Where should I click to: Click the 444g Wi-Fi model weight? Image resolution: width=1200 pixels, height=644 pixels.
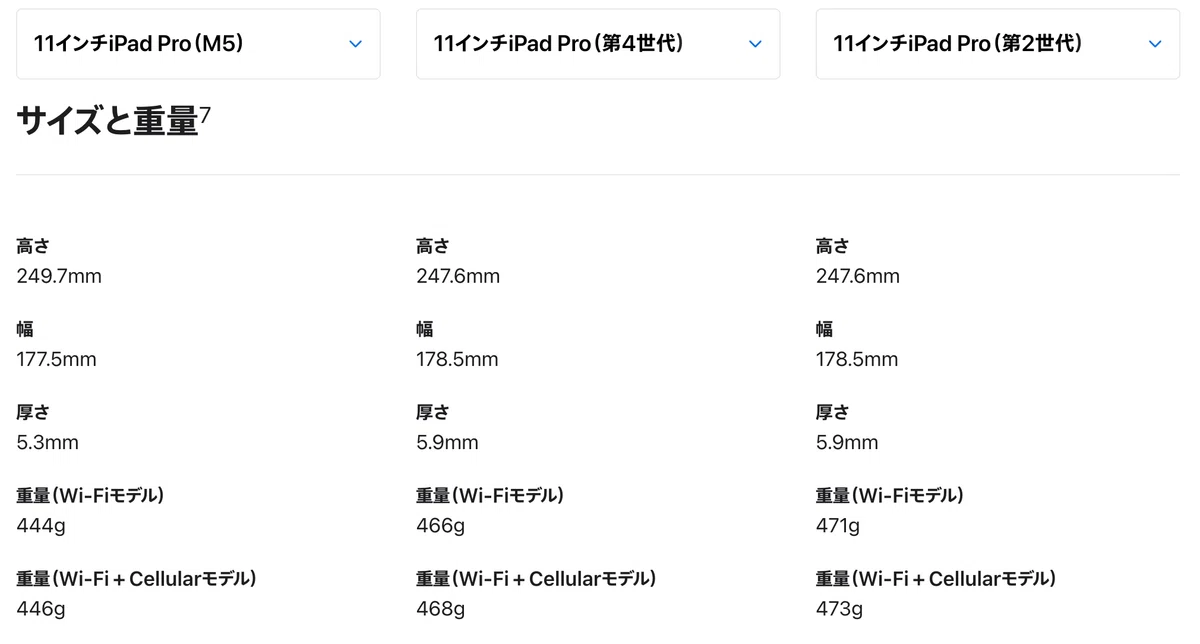pyautogui.click(x=40, y=525)
